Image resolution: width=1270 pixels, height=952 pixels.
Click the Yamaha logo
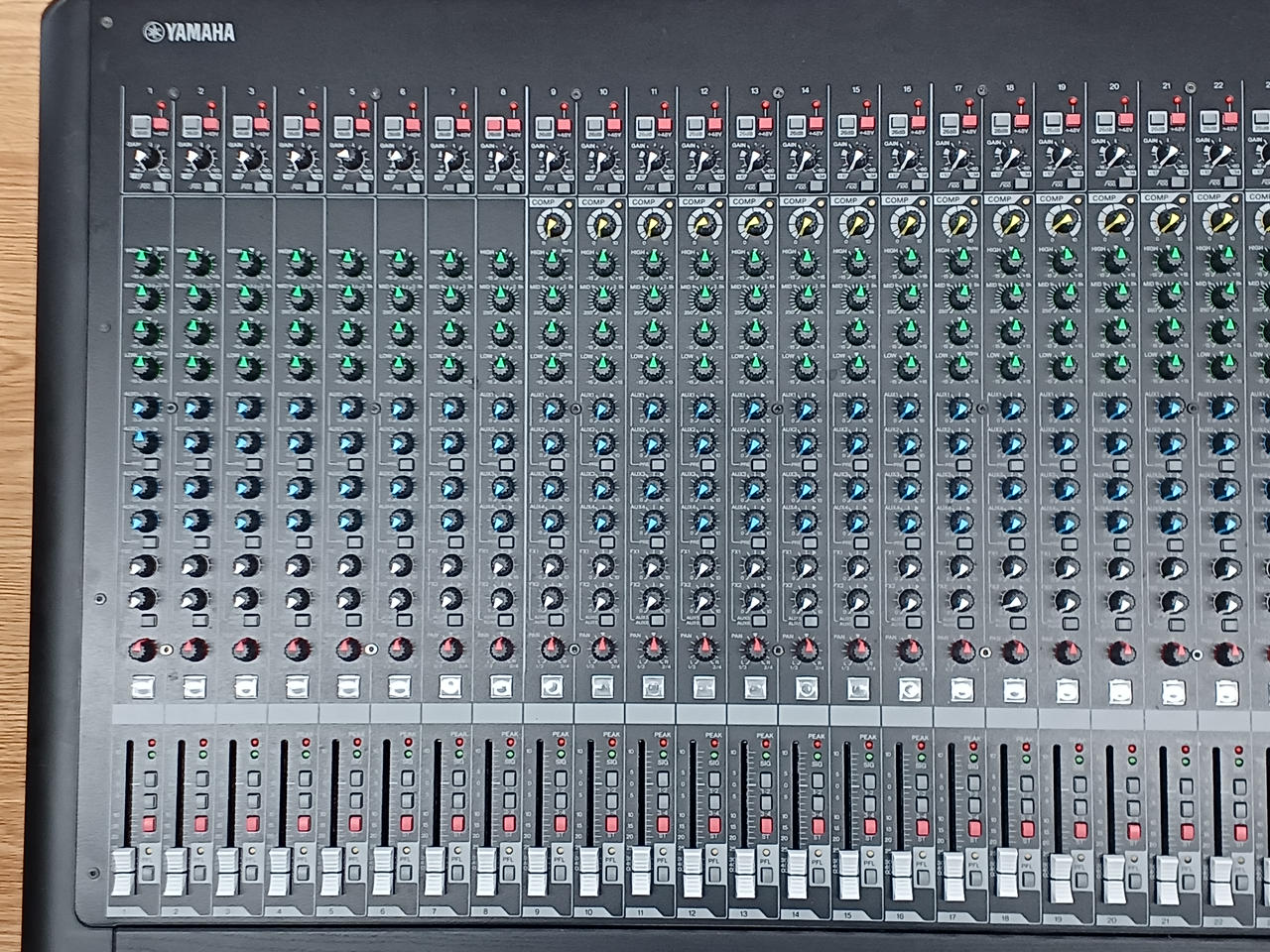tap(189, 33)
